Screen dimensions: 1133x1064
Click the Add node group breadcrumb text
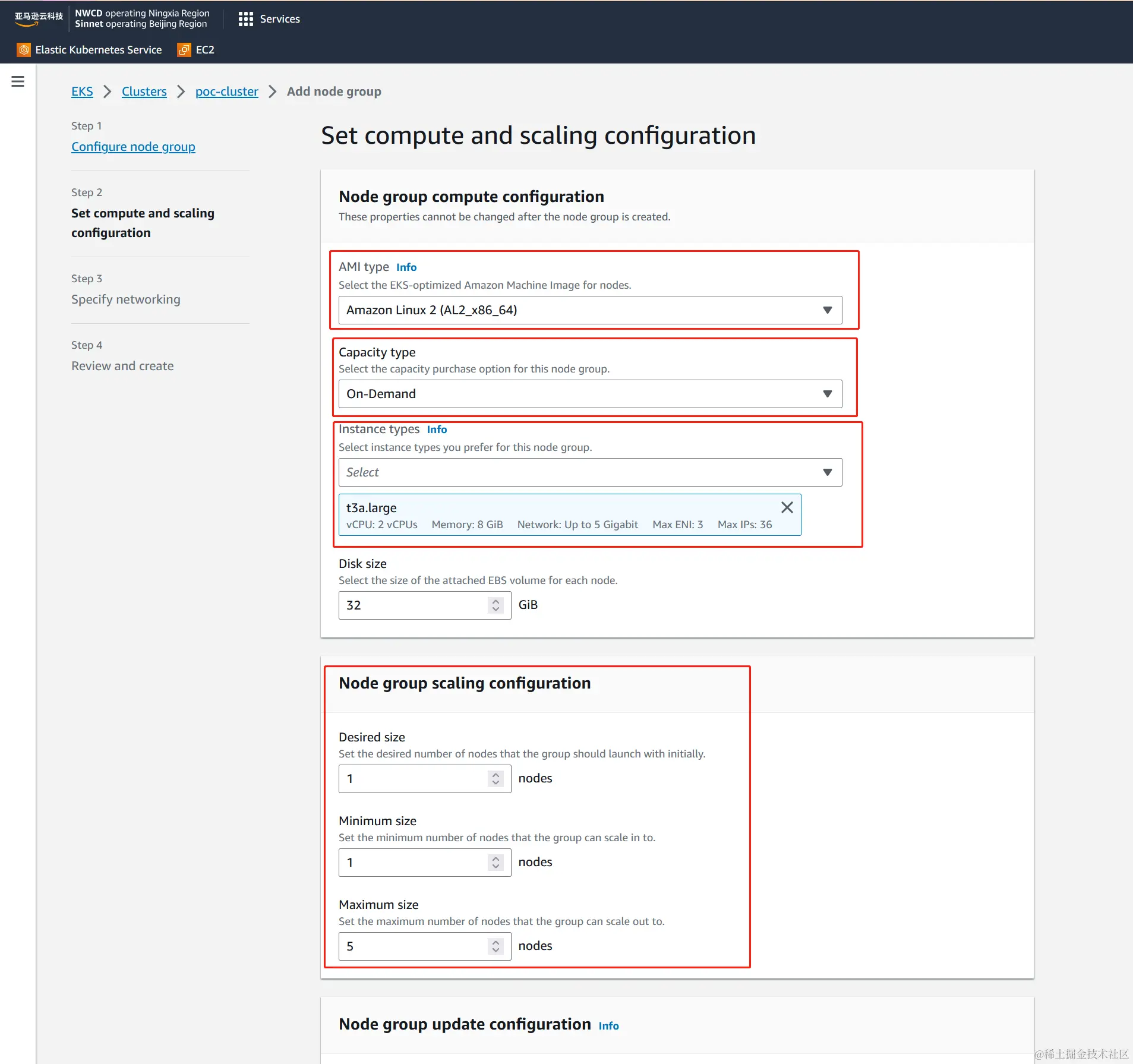tap(334, 91)
